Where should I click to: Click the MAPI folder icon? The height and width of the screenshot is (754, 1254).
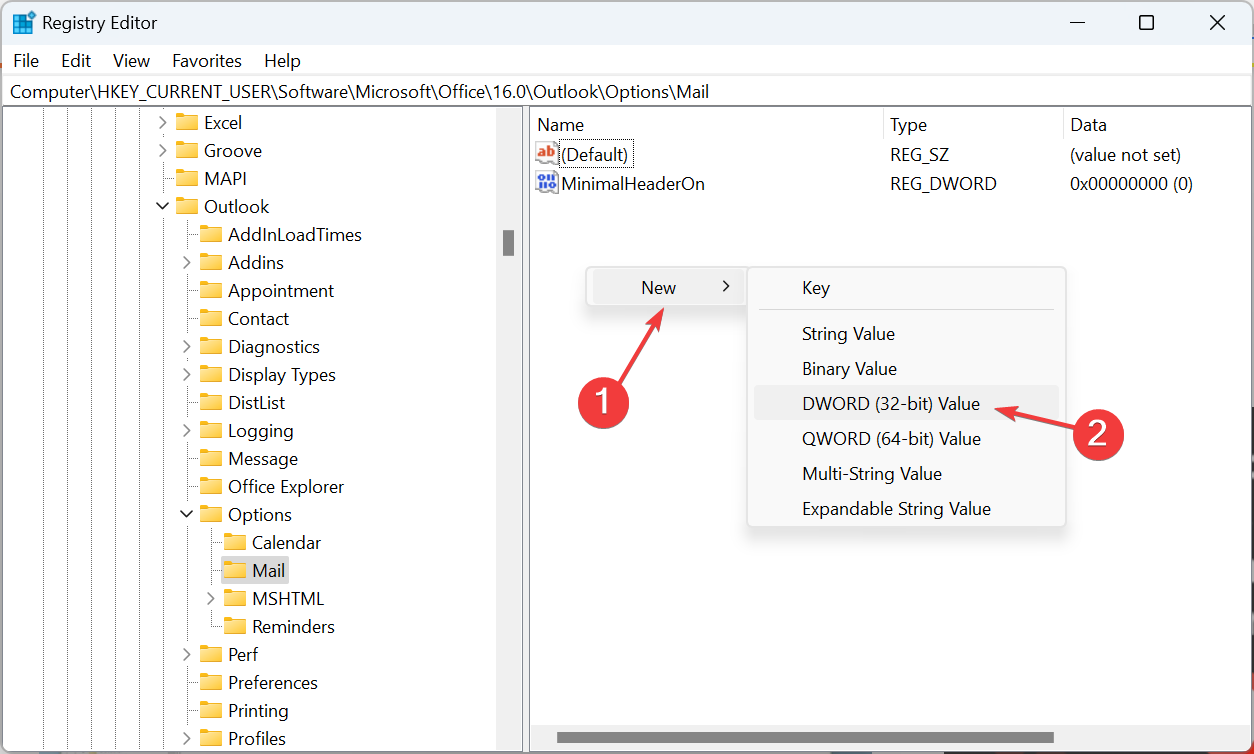tap(187, 179)
